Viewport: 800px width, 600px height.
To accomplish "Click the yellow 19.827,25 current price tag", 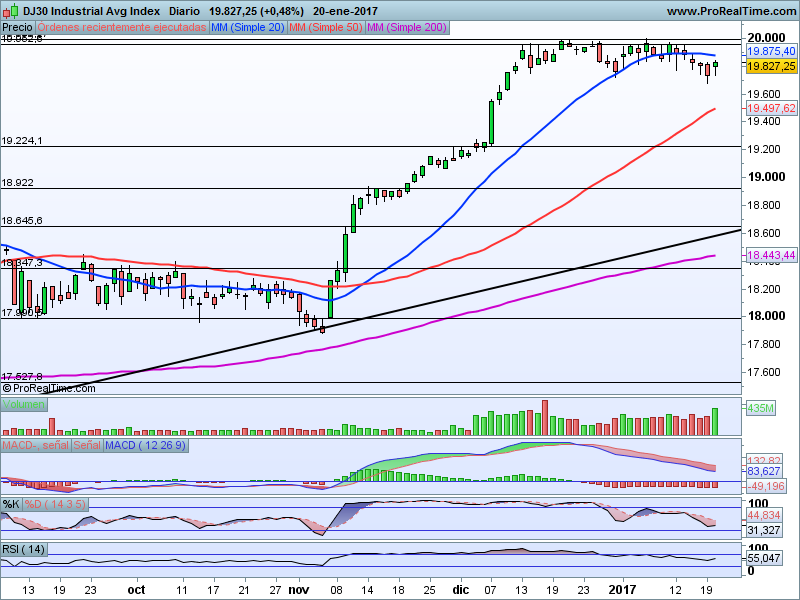I will [771, 66].
